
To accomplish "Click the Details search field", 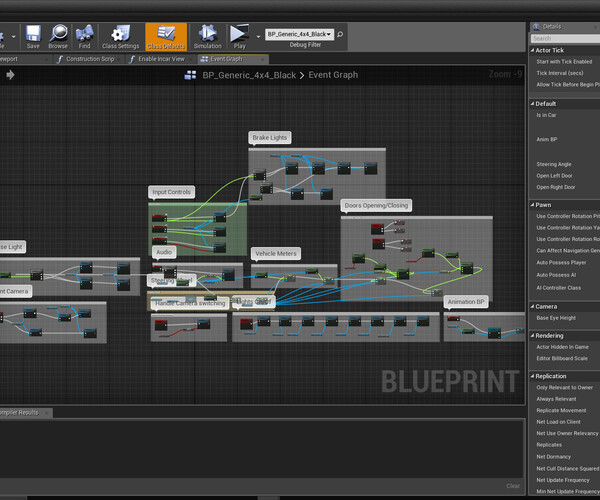I will [562, 38].
